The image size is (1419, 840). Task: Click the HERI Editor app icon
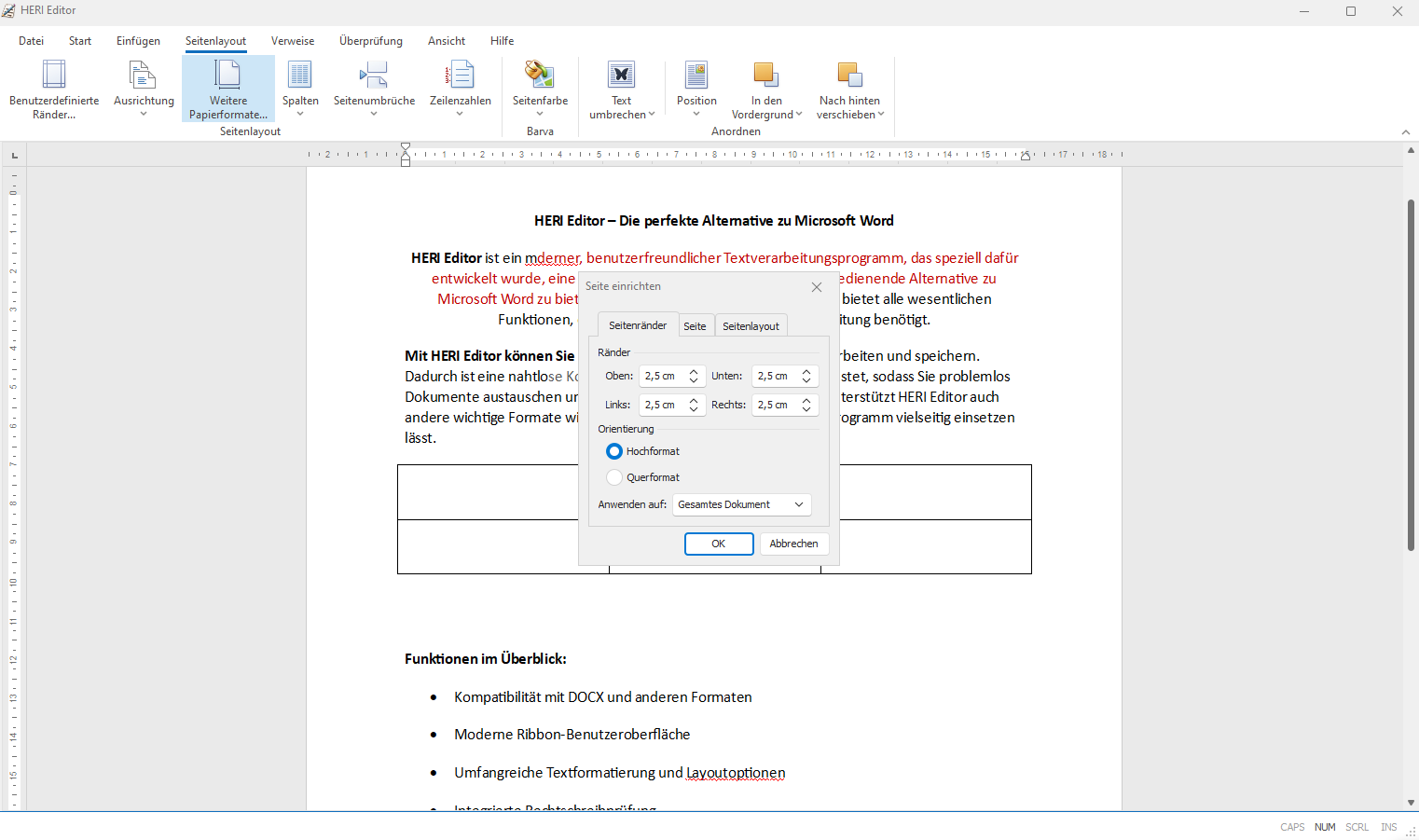coord(9,10)
